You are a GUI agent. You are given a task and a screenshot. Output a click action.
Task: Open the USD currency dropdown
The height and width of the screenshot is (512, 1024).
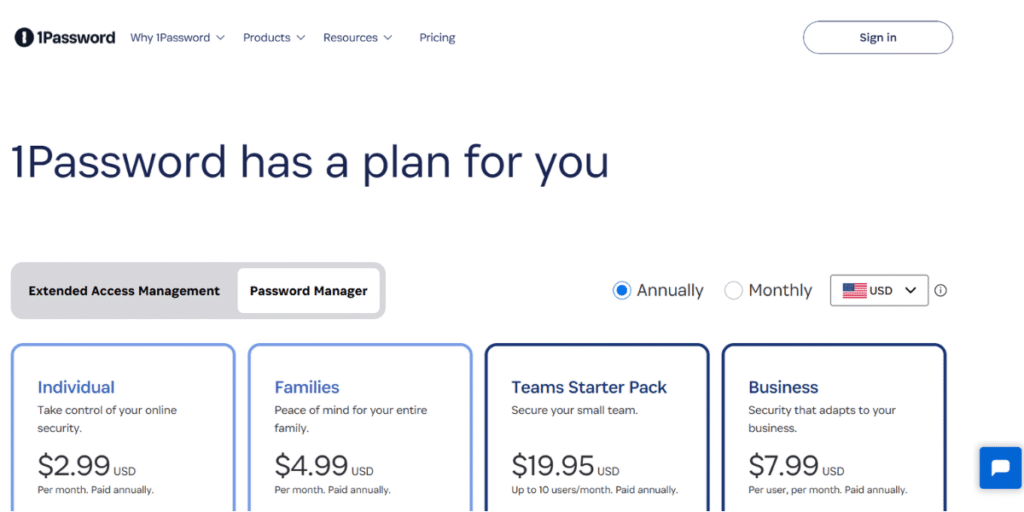click(879, 291)
